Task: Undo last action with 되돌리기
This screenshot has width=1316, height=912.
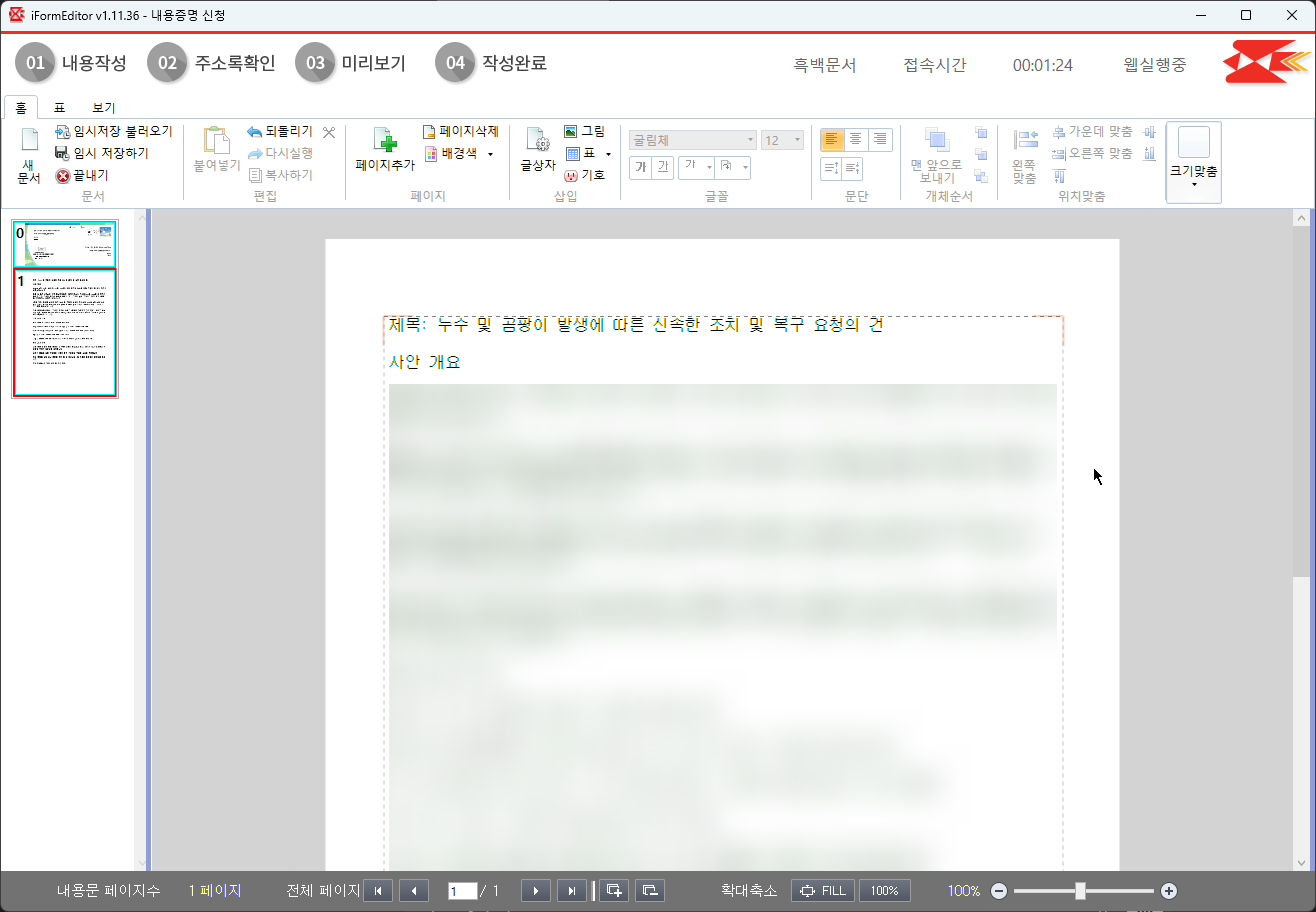Action: point(279,131)
